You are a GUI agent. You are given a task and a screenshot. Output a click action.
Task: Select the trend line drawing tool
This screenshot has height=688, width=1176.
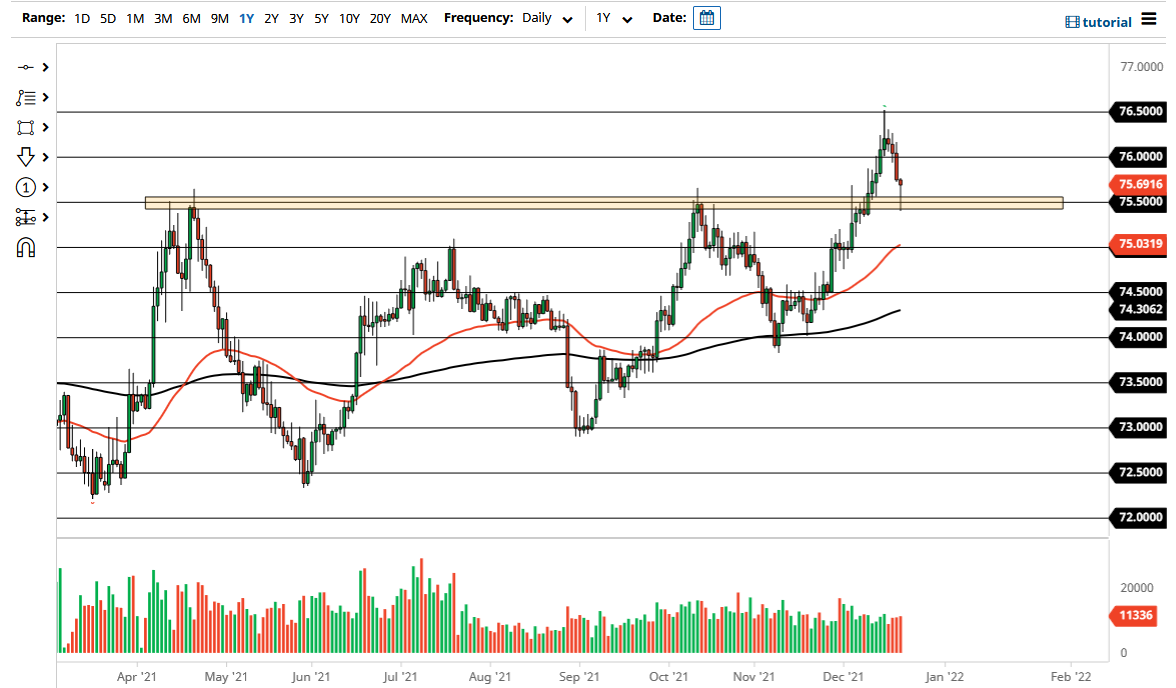click(x=27, y=68)
